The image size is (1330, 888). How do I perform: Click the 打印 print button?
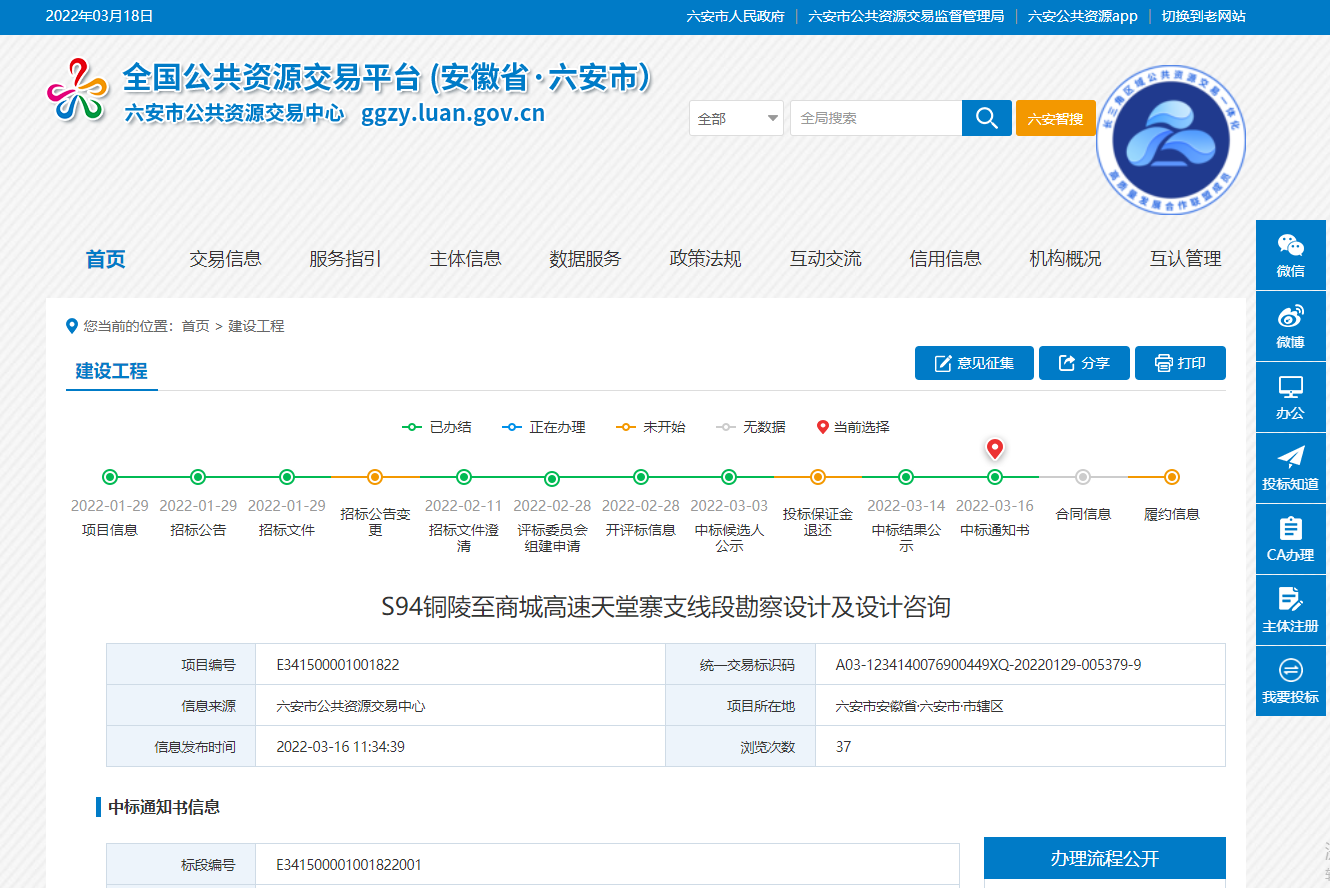(x=1180, y=363)
